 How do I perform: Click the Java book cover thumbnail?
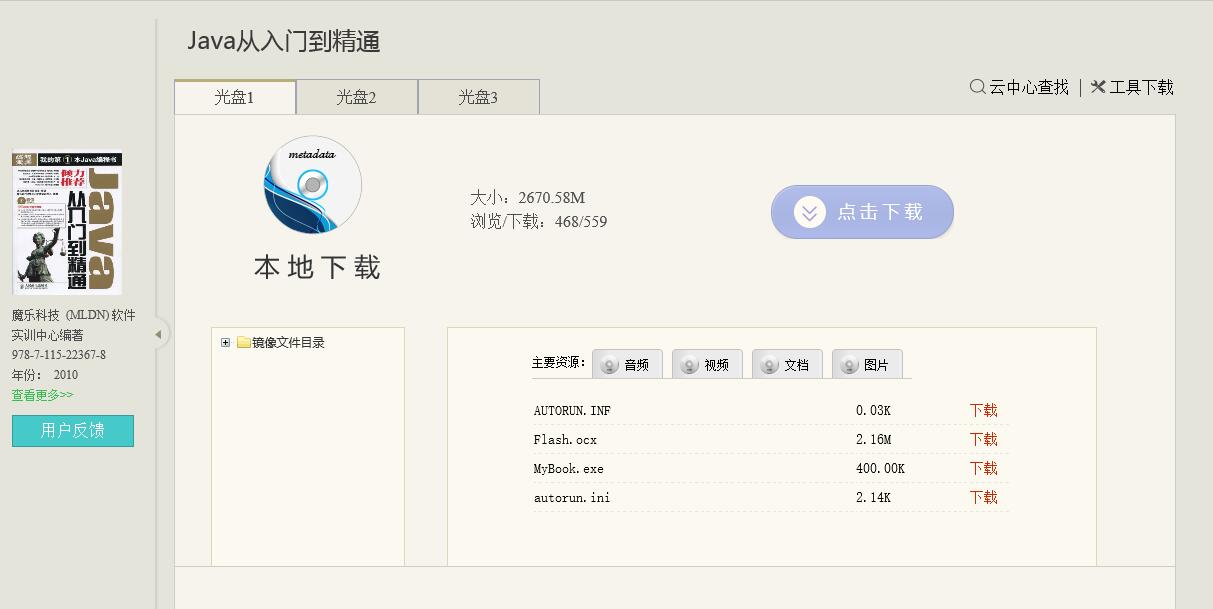[x=67, y=223]
